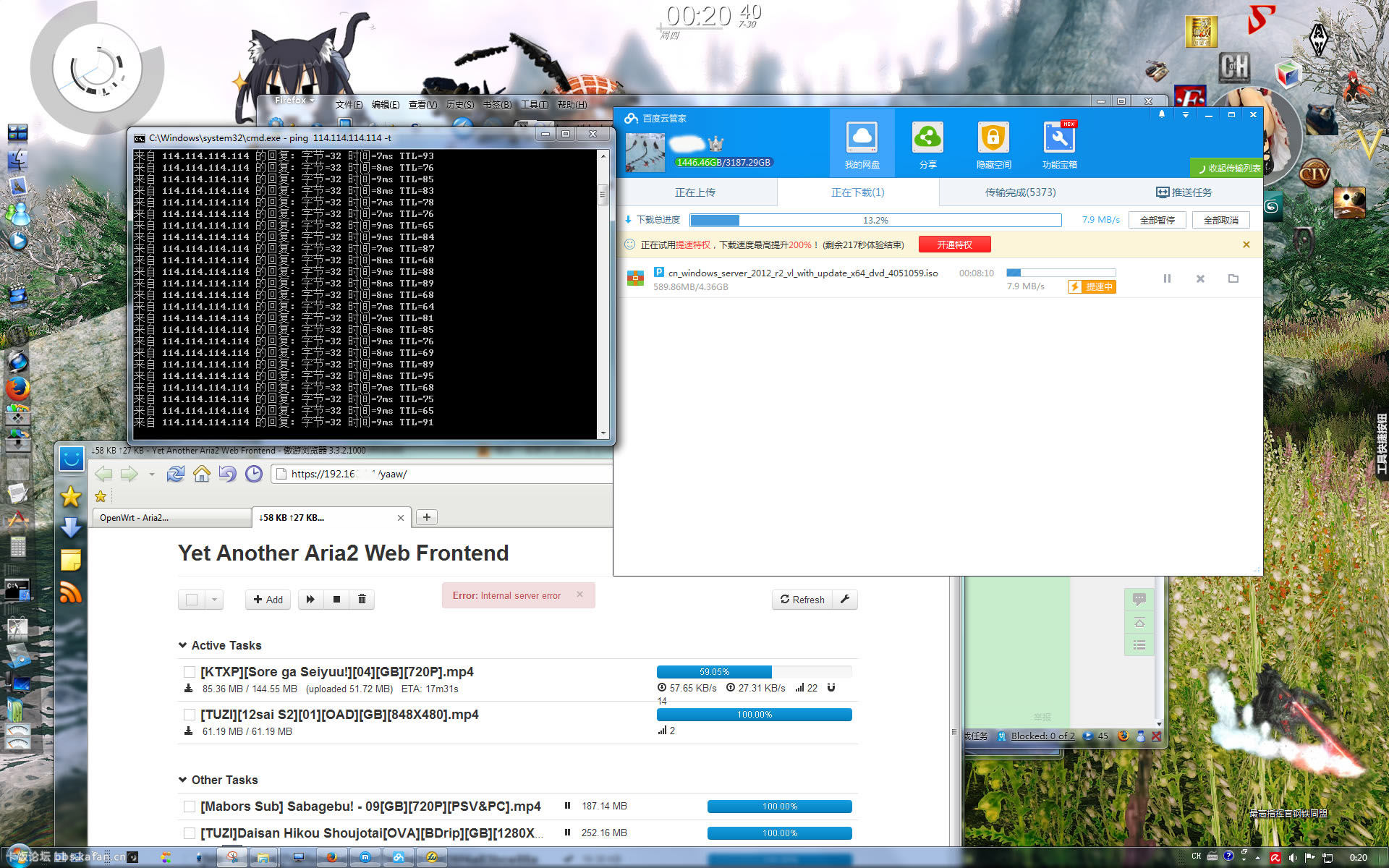
Task: Click 全部取消 cancel all button
Action: [x=1220, y=220]
